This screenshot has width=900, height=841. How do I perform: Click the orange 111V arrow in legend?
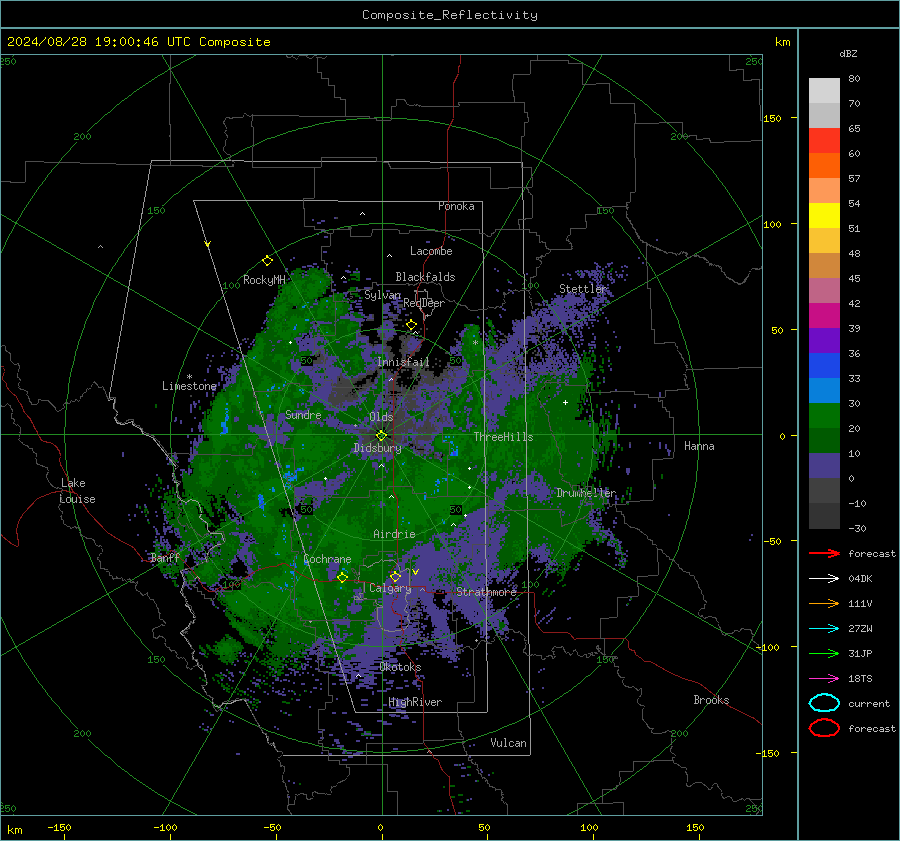(824, 603)
